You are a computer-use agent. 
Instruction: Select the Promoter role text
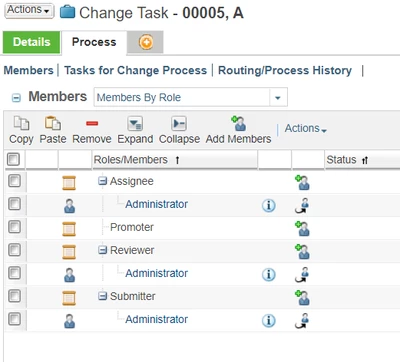[x=132, y=227]
